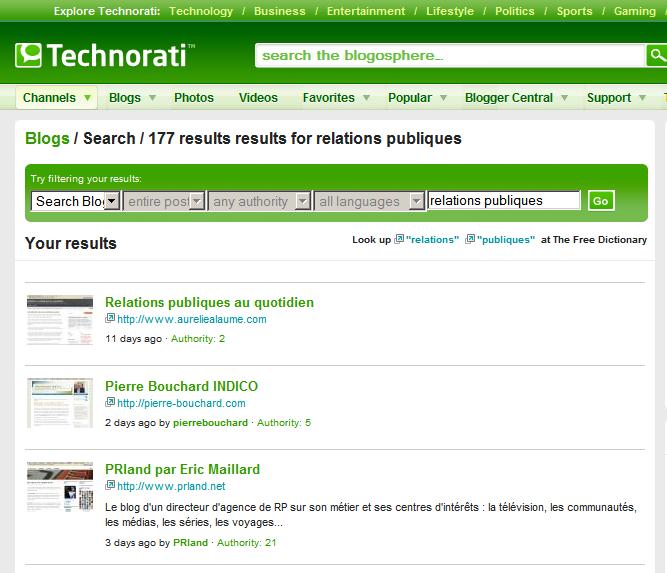Click Authority: 21 link
The image size is (667, 573).
246,543
